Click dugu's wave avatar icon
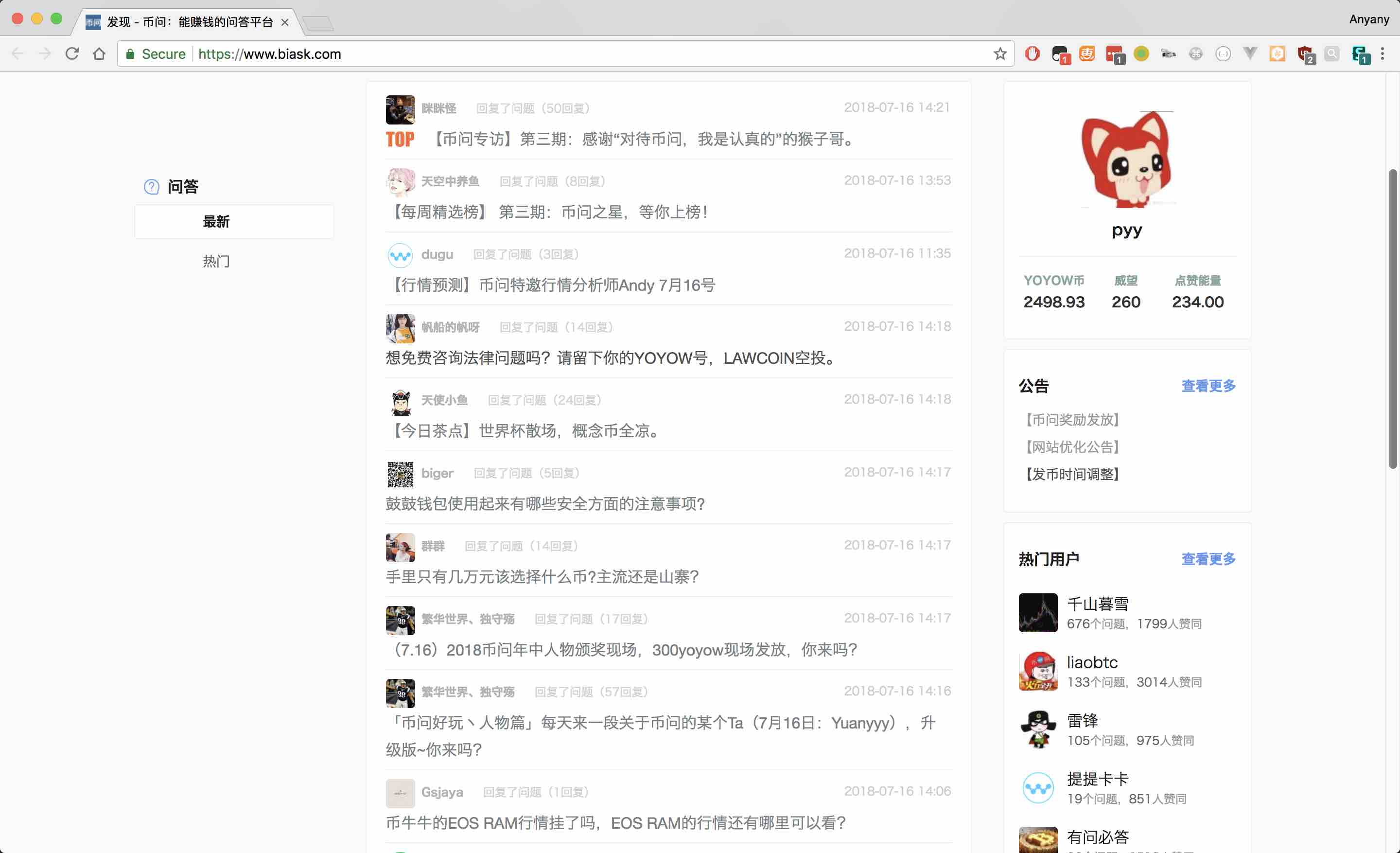 (x=401, y=256)
